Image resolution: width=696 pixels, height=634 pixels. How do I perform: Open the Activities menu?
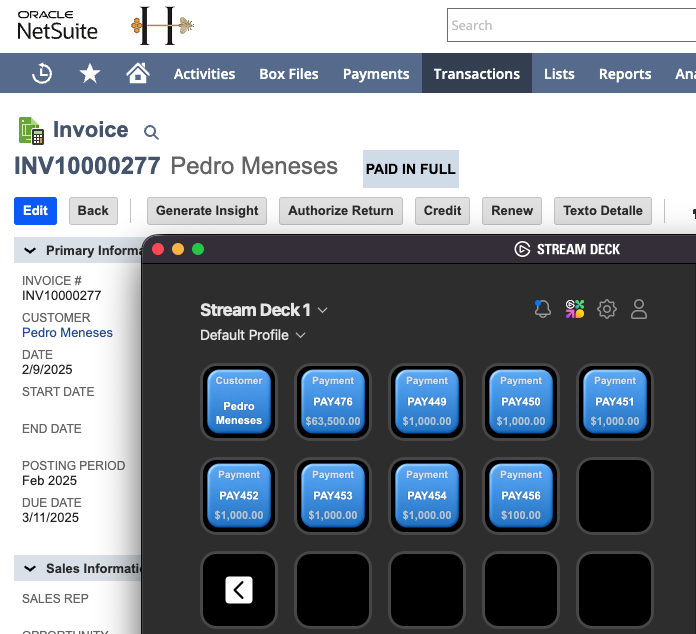click(204, 74)
